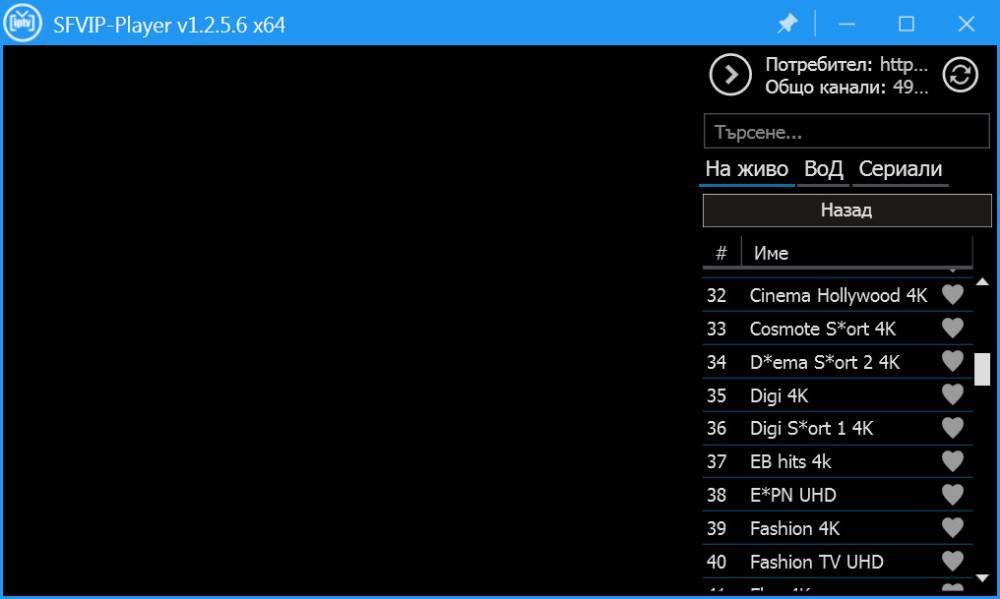
Task: Pin the player window on top
Action: click(x=788, y=24)
